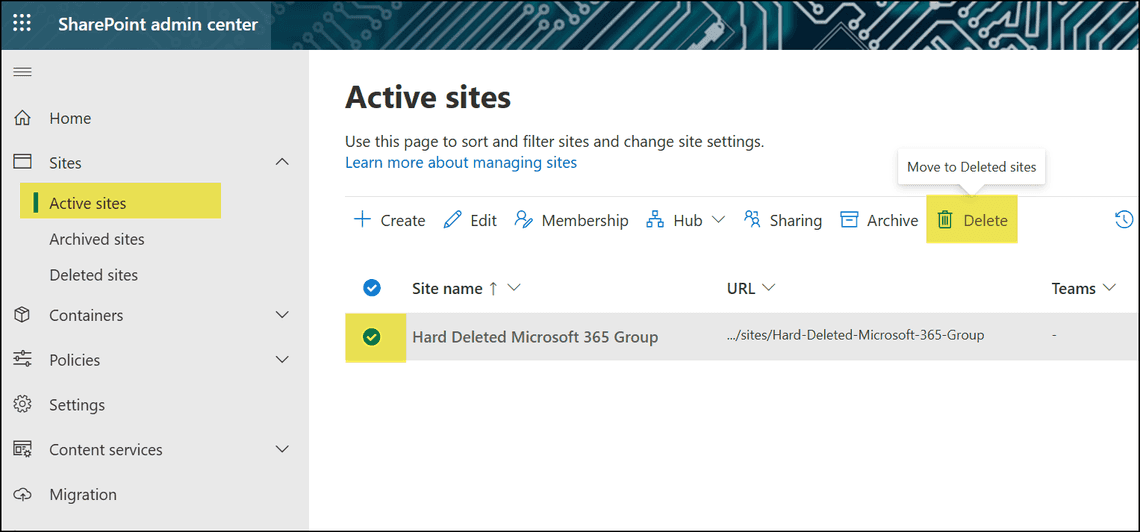Click the Settings gear icon
Viewport: 1140px width, 532px height.
tap(23, 404)
